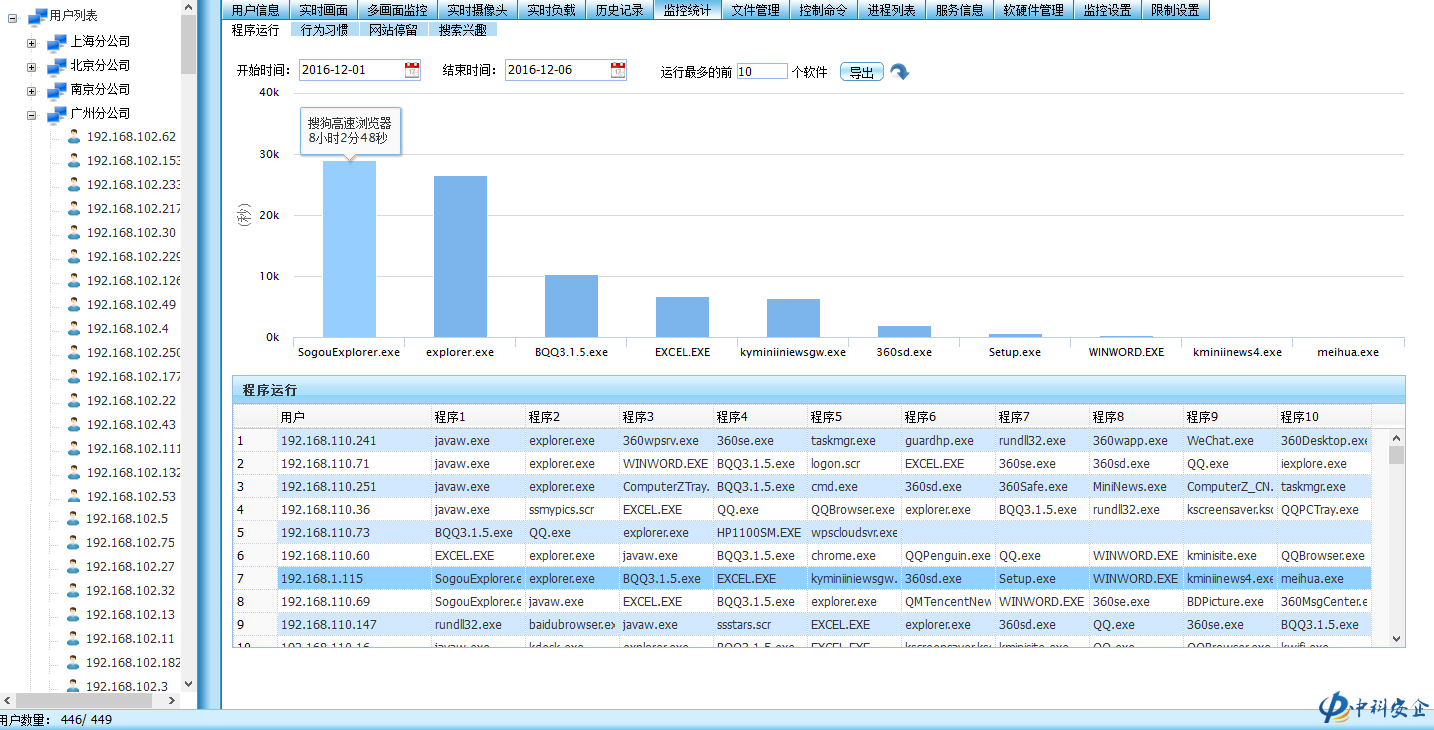
Task: Click user icon for 192.168.102.4
Action: [x=74, y=329]
